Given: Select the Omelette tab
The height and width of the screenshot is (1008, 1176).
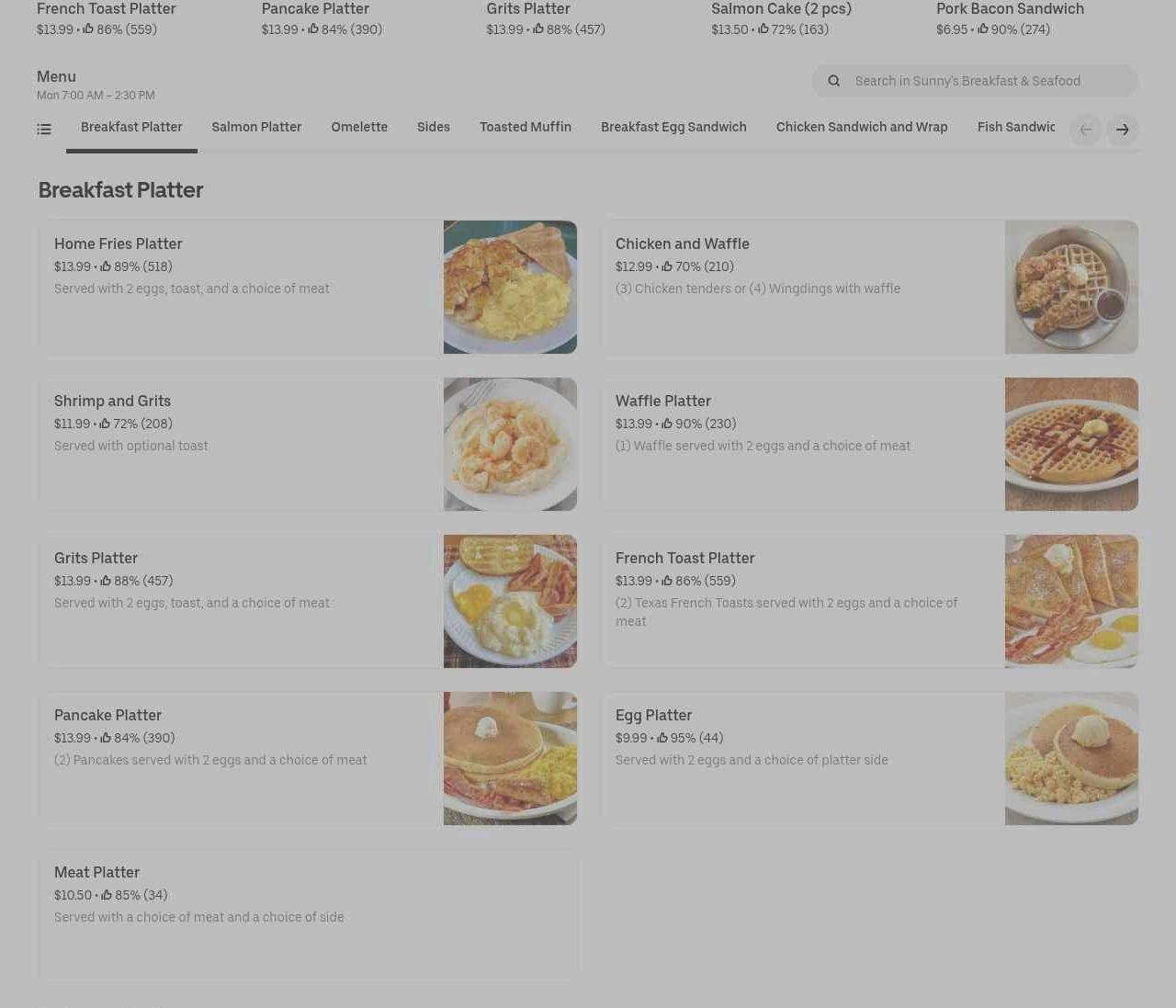Looking at the screenshot, I should point(359,128).
